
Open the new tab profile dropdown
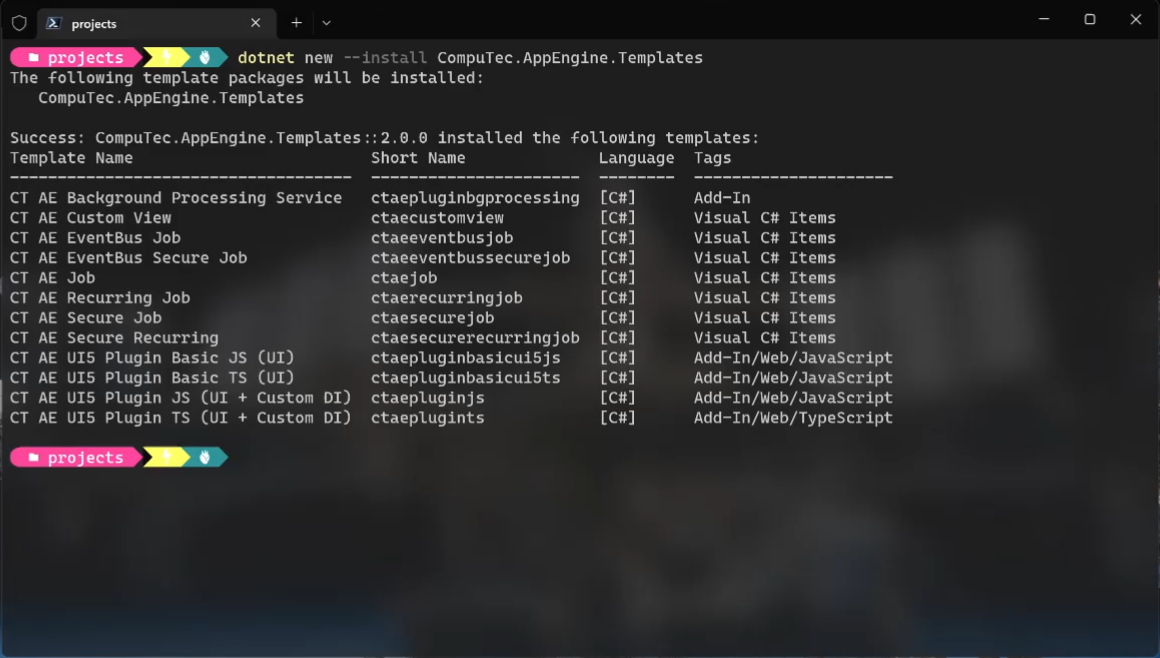tap(326, 23)
